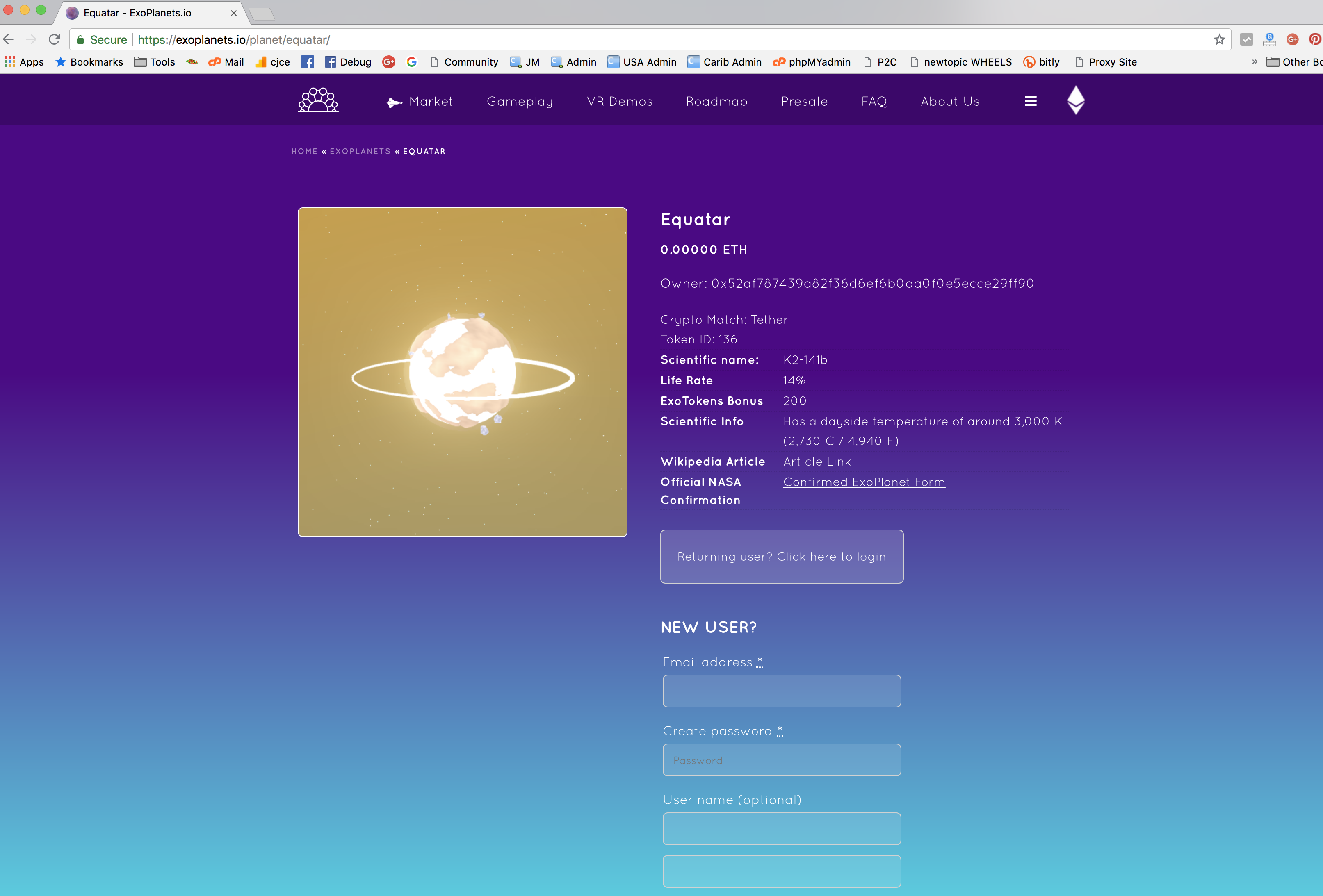Click Returning user login button
Image resolution: width=1323 pixels, height=896 pixels.
781,556
